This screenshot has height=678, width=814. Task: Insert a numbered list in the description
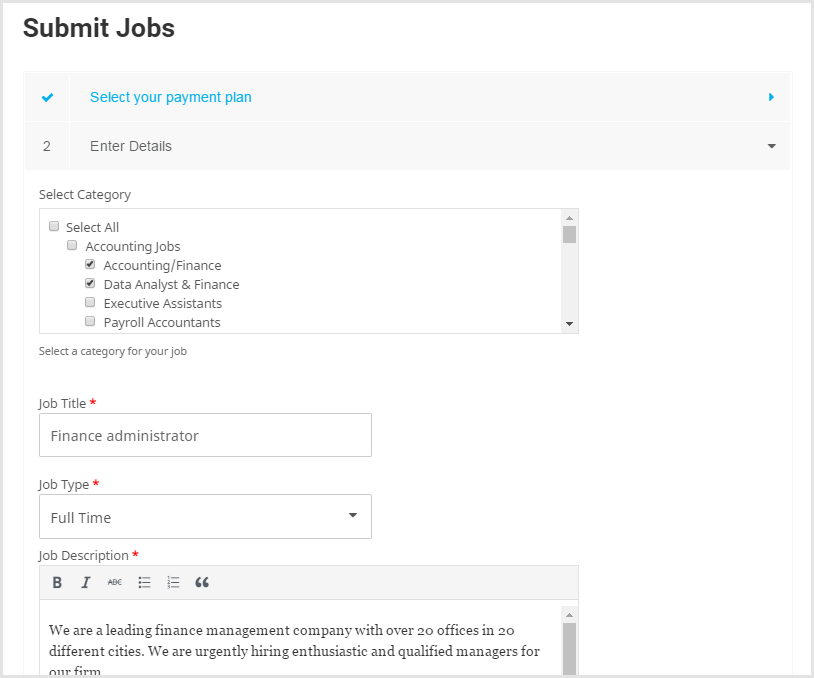coord(173,582)
